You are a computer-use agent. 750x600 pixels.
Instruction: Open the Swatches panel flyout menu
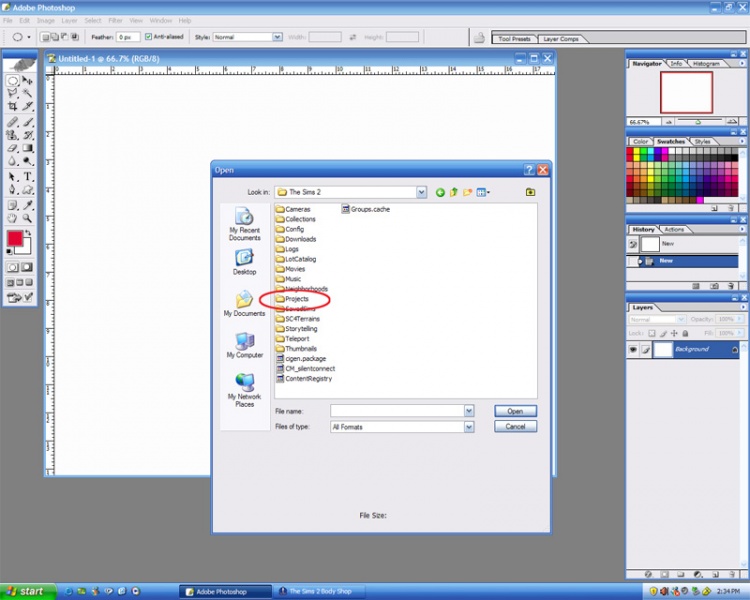tap(742, 141)
